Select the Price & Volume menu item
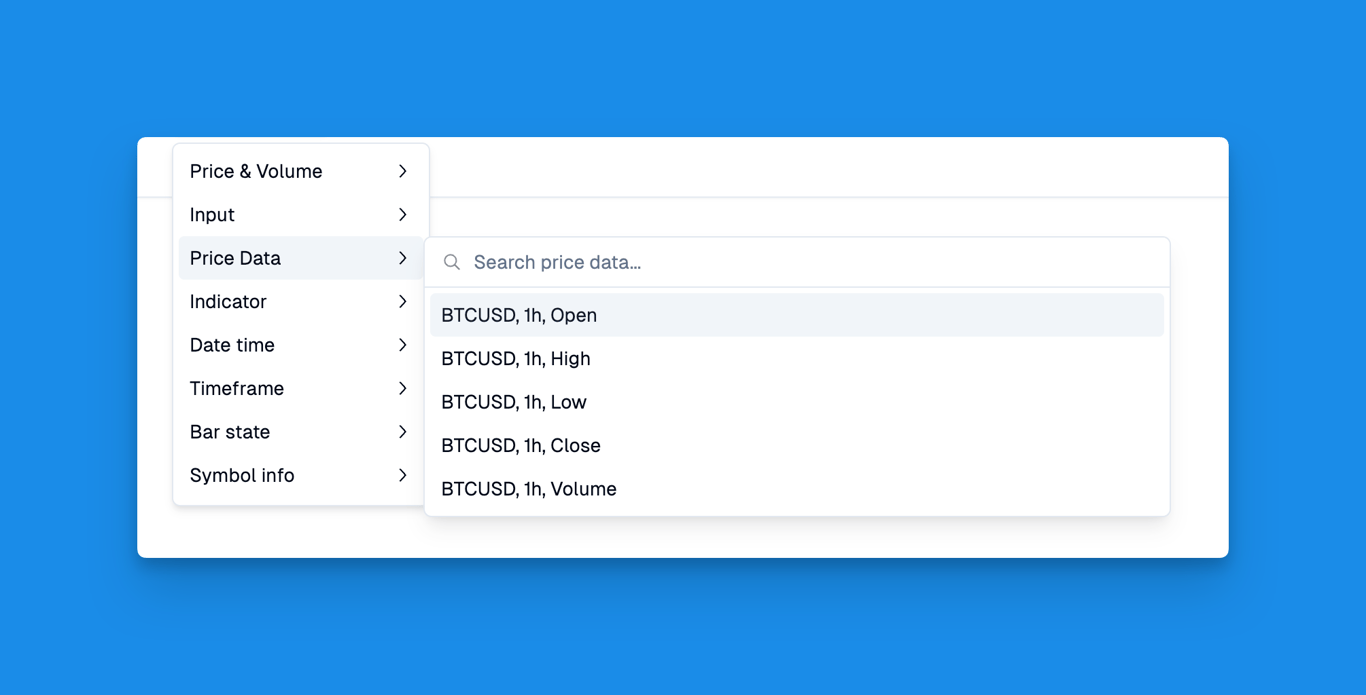The image size is (1366, 695). pos(301,171)
